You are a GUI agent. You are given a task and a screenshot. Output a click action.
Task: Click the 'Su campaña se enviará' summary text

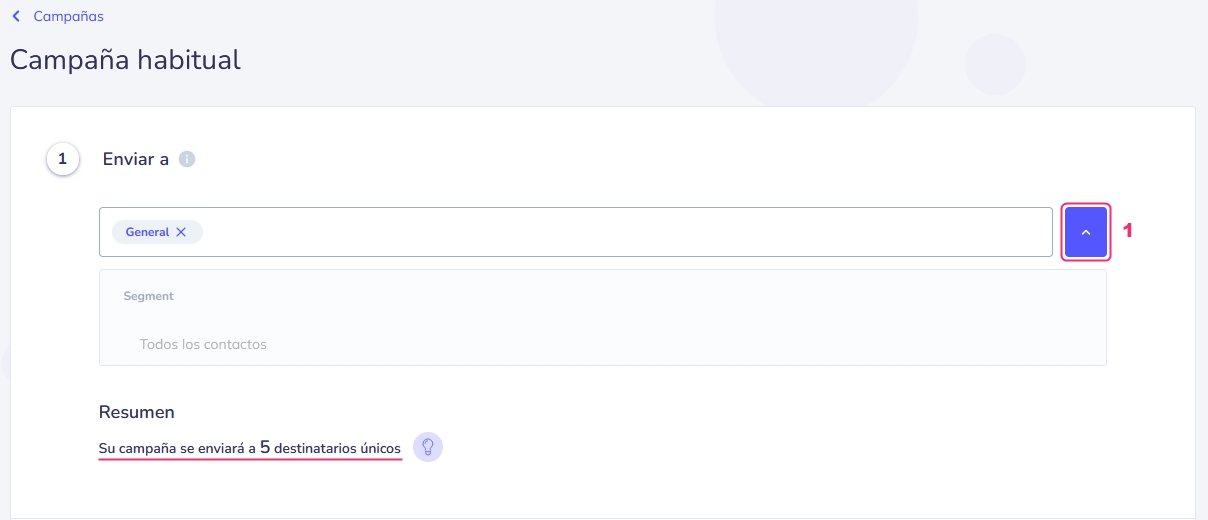pyautogui.click(x=171, y=448)
